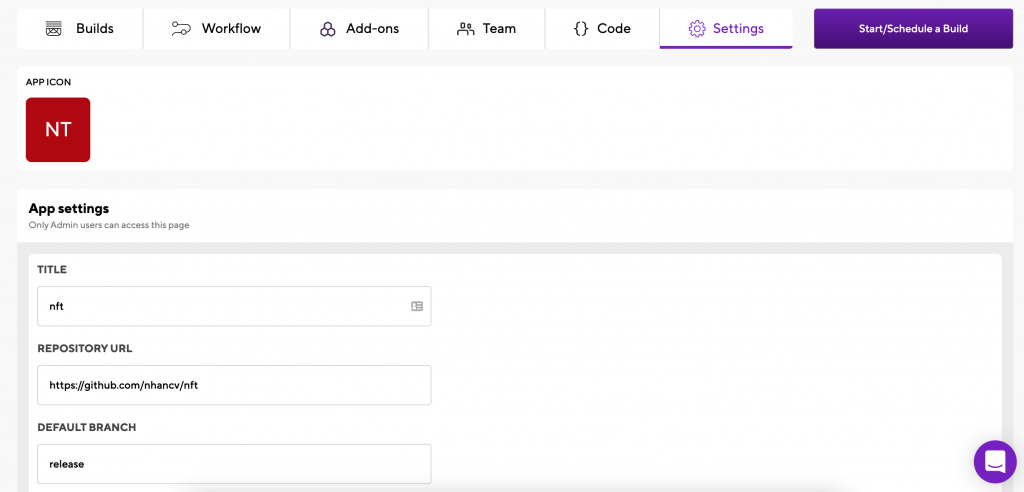Open the purple chat support bubble
The width and height of the screenshot is (1024, 492).
click(x=995, y=461)
